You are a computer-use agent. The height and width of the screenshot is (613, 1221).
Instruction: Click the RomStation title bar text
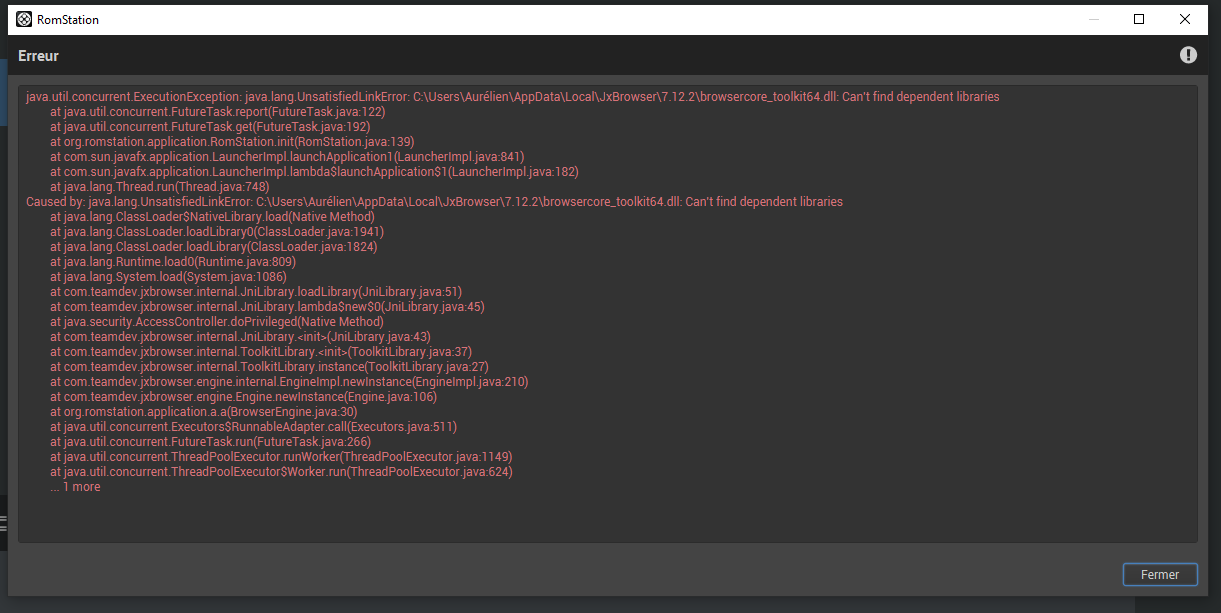[68, 20]
